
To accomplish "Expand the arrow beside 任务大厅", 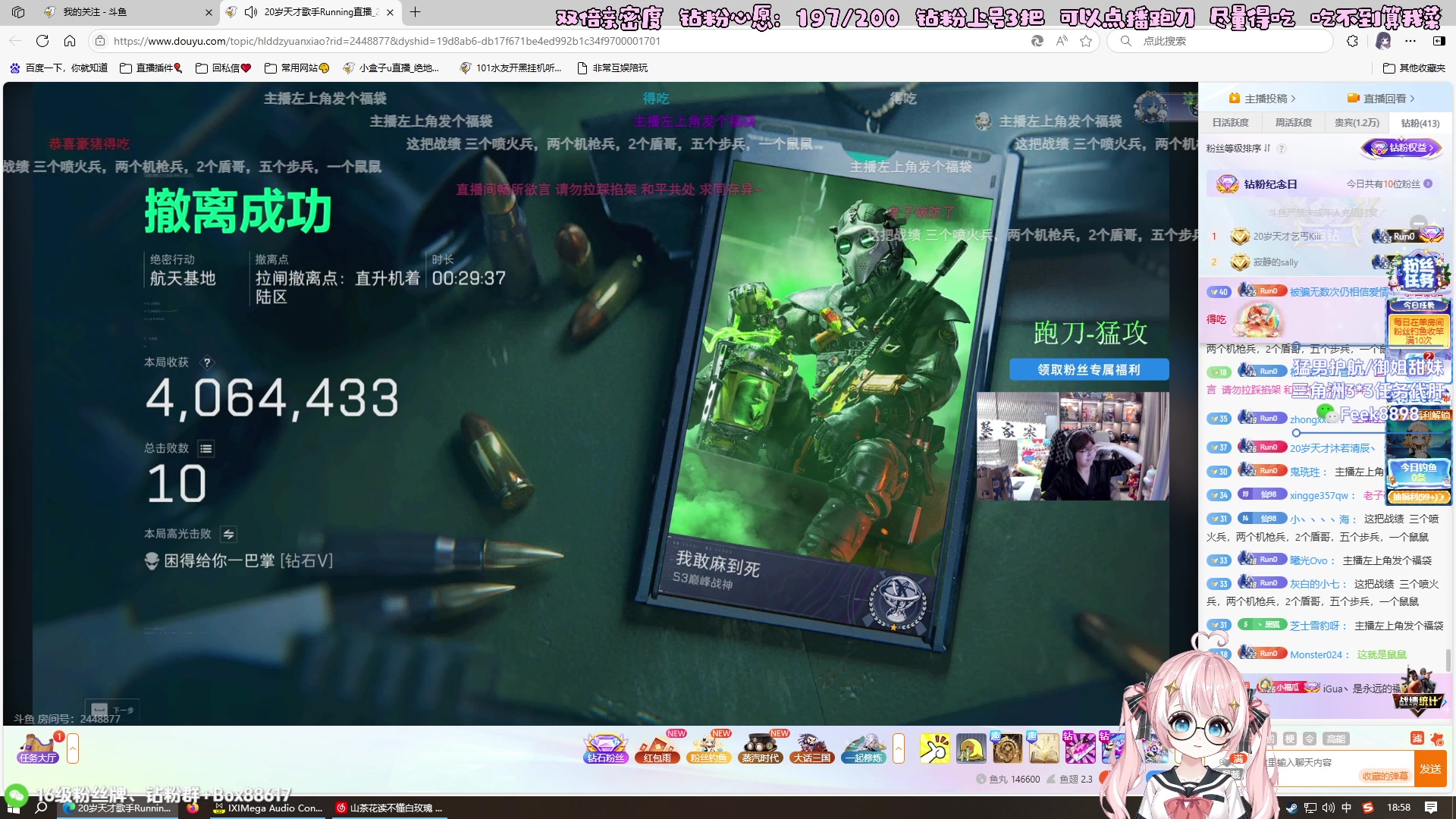I will (73, 748).
